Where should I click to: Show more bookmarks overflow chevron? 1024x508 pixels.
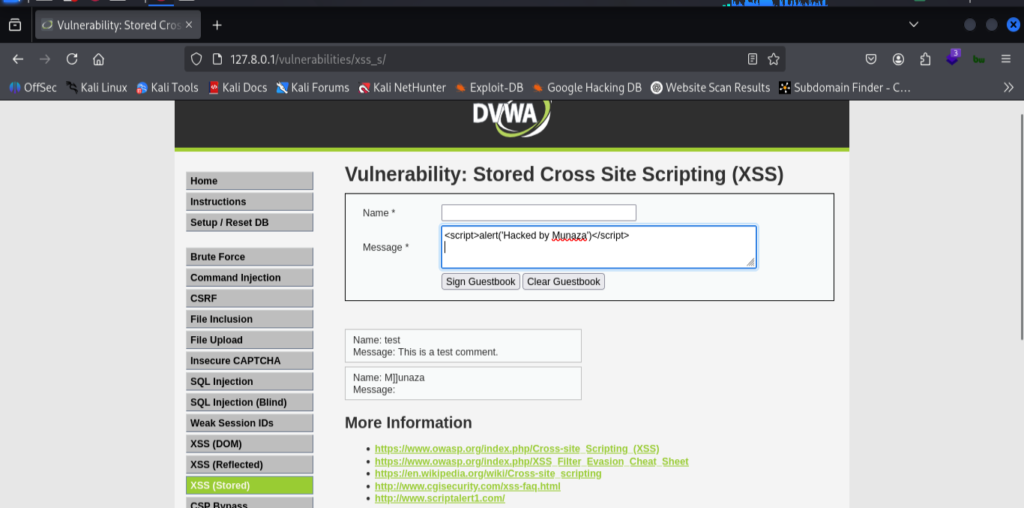click(x=1008, y=87)
